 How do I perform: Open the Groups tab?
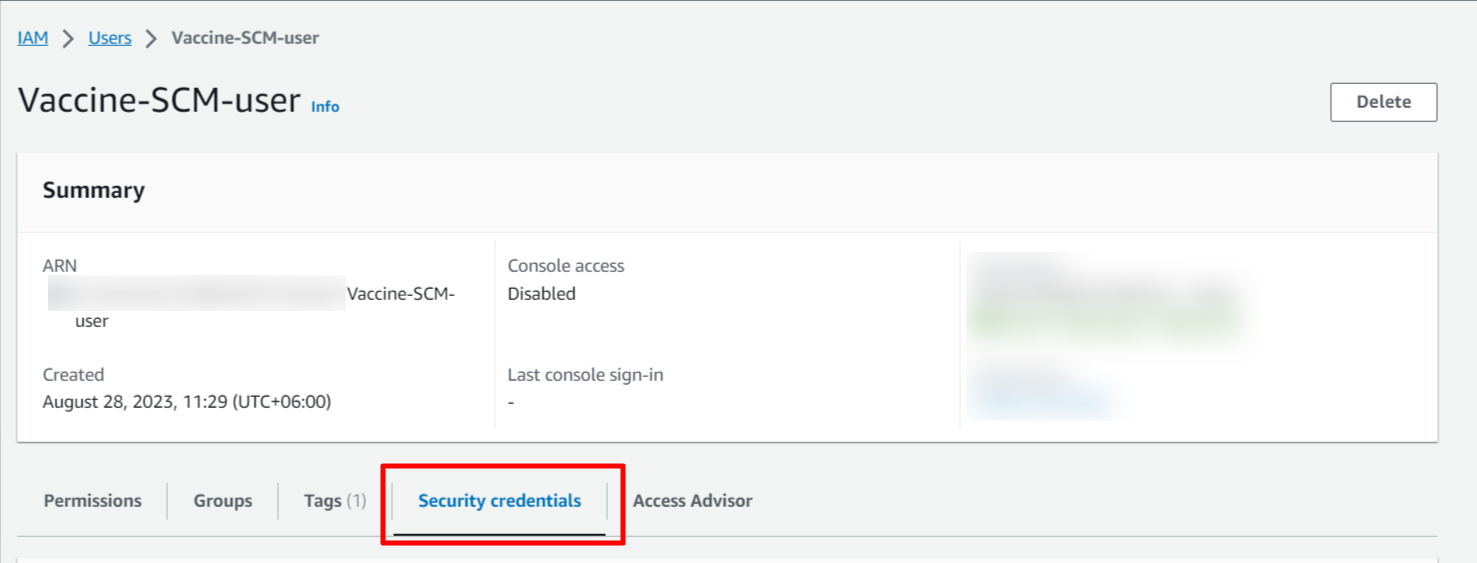(223, 501)
